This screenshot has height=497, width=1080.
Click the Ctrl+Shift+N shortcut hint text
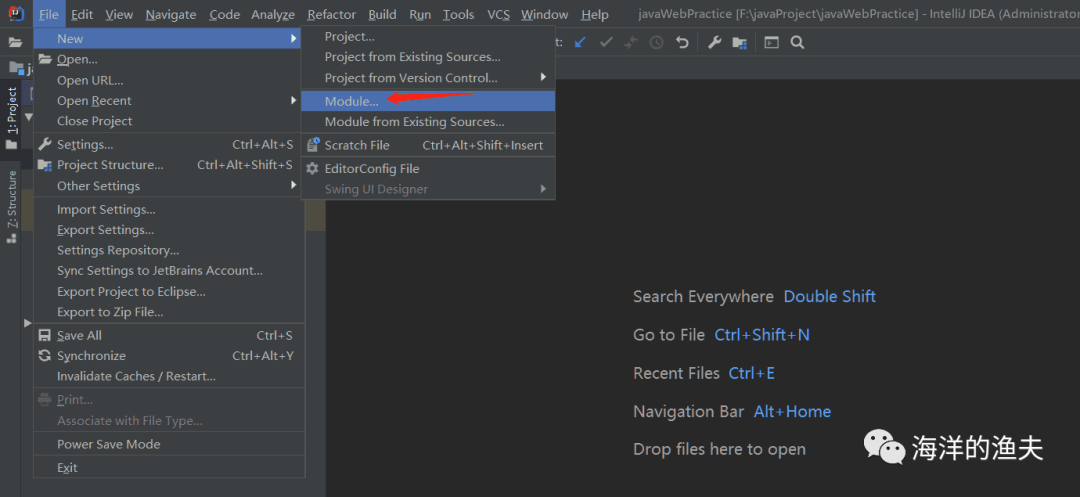tap(762, 335)
